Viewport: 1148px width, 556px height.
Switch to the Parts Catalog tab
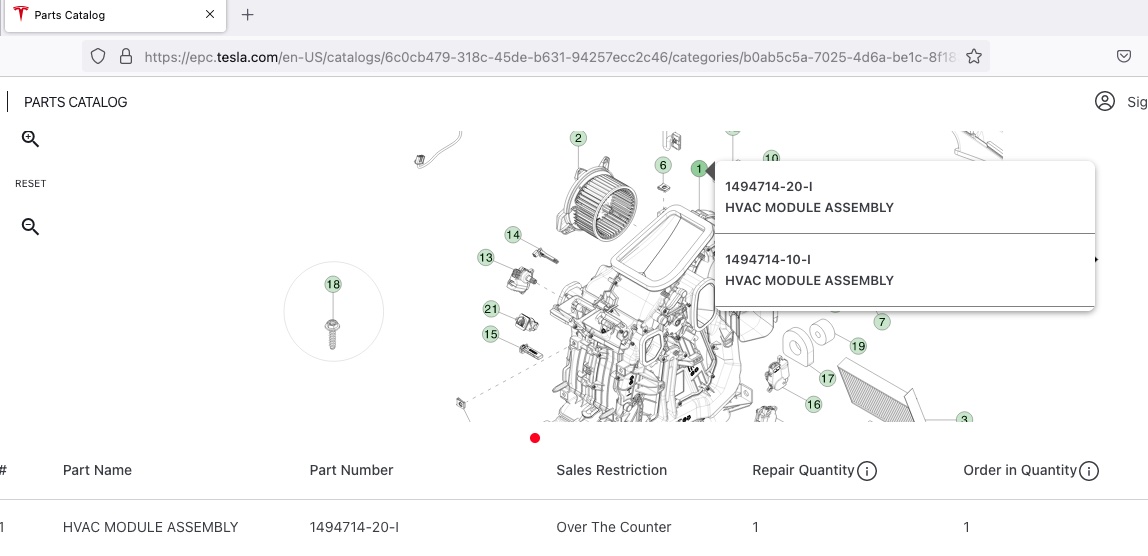point(115,15)
